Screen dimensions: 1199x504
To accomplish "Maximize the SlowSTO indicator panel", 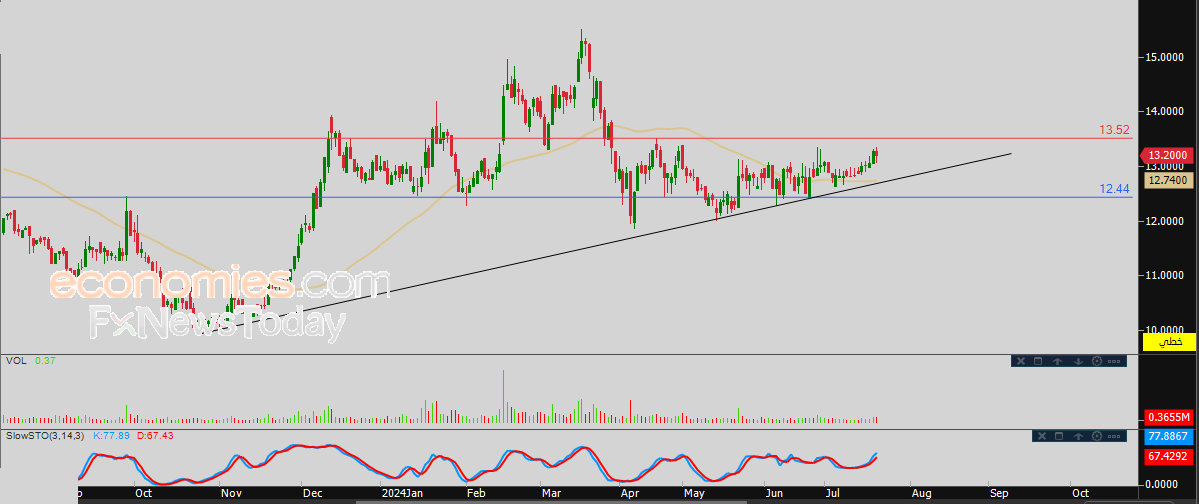I will tap(1059, 436).
